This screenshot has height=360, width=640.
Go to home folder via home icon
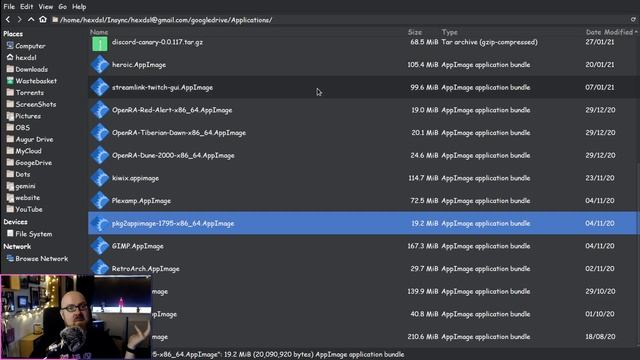(43, 19)
